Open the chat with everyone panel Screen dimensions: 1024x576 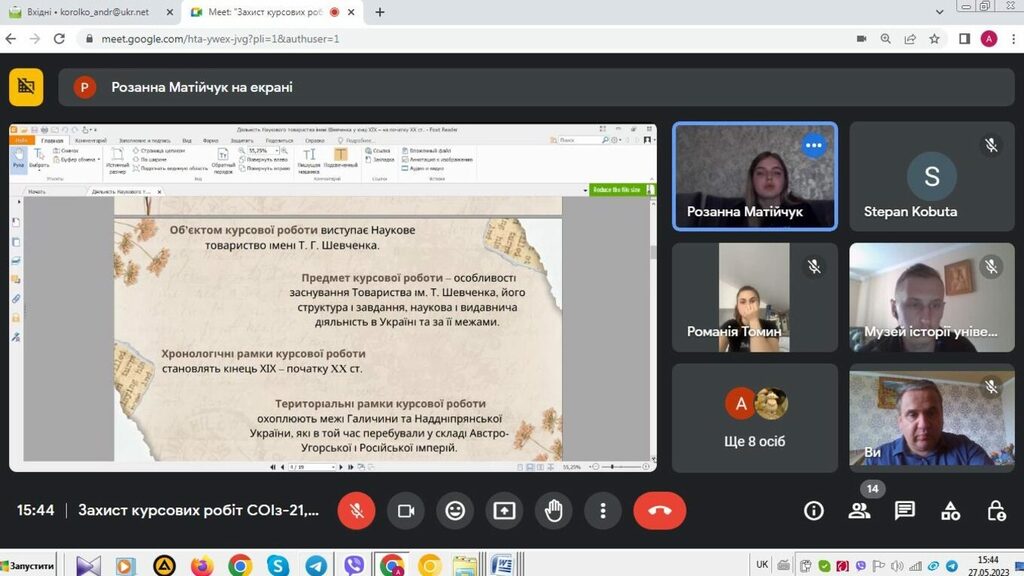[x=905, y=511]
